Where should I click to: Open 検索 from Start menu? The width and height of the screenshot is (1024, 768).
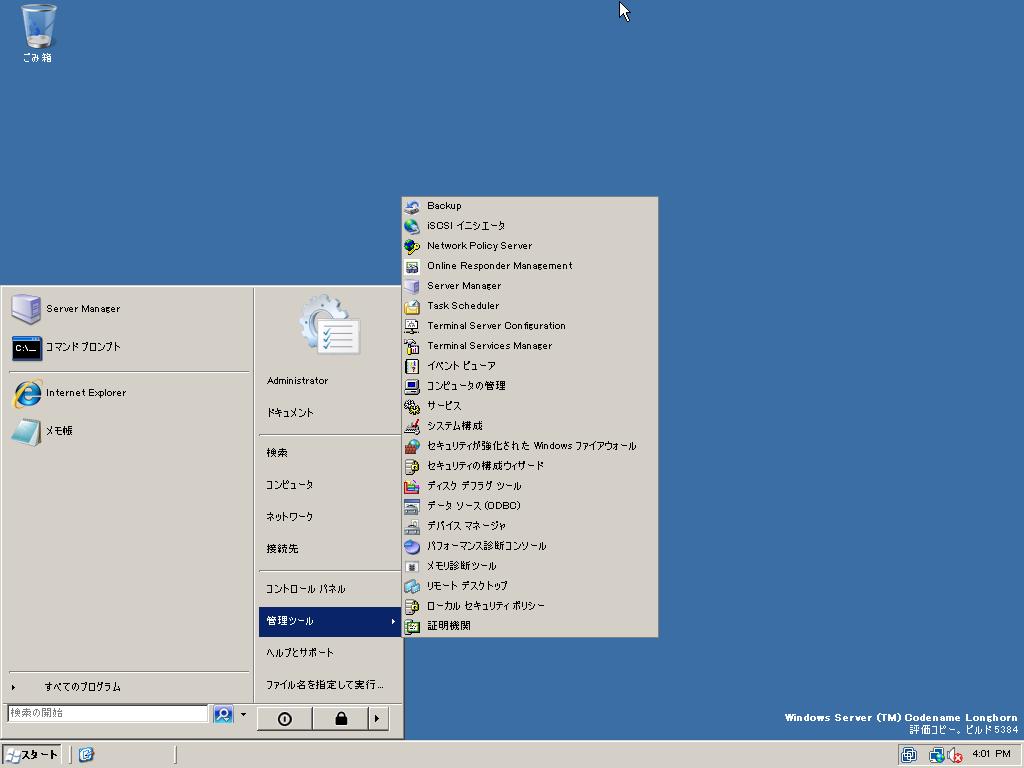click(x=330, y=453)
